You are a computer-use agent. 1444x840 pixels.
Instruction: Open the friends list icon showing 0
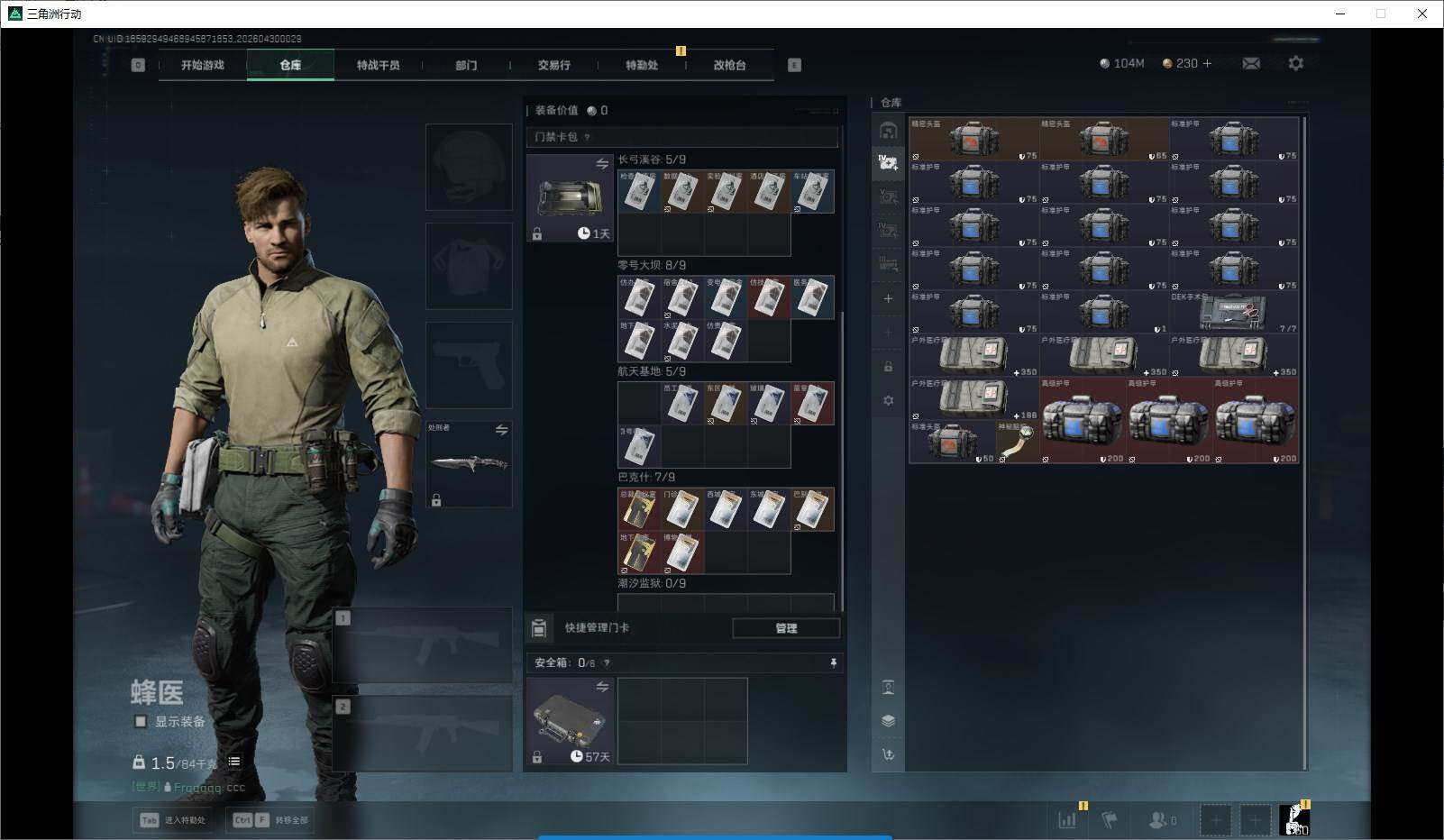pyautogui.click(x=1162, y=820)
